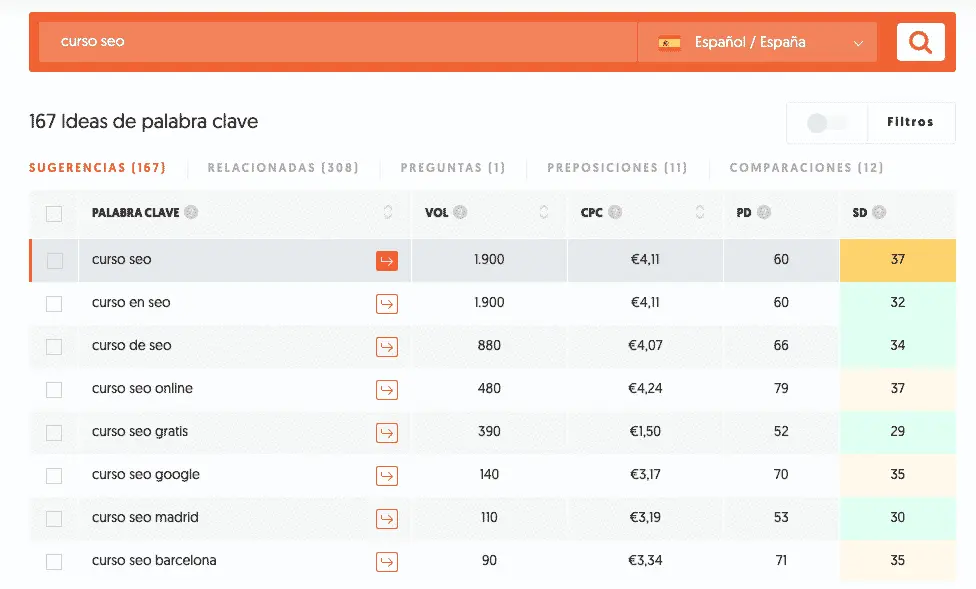This screenshot has height=589, width=976.
Task: Switch to RELACIONADAS (308) tab
Action: coord(283,168)
